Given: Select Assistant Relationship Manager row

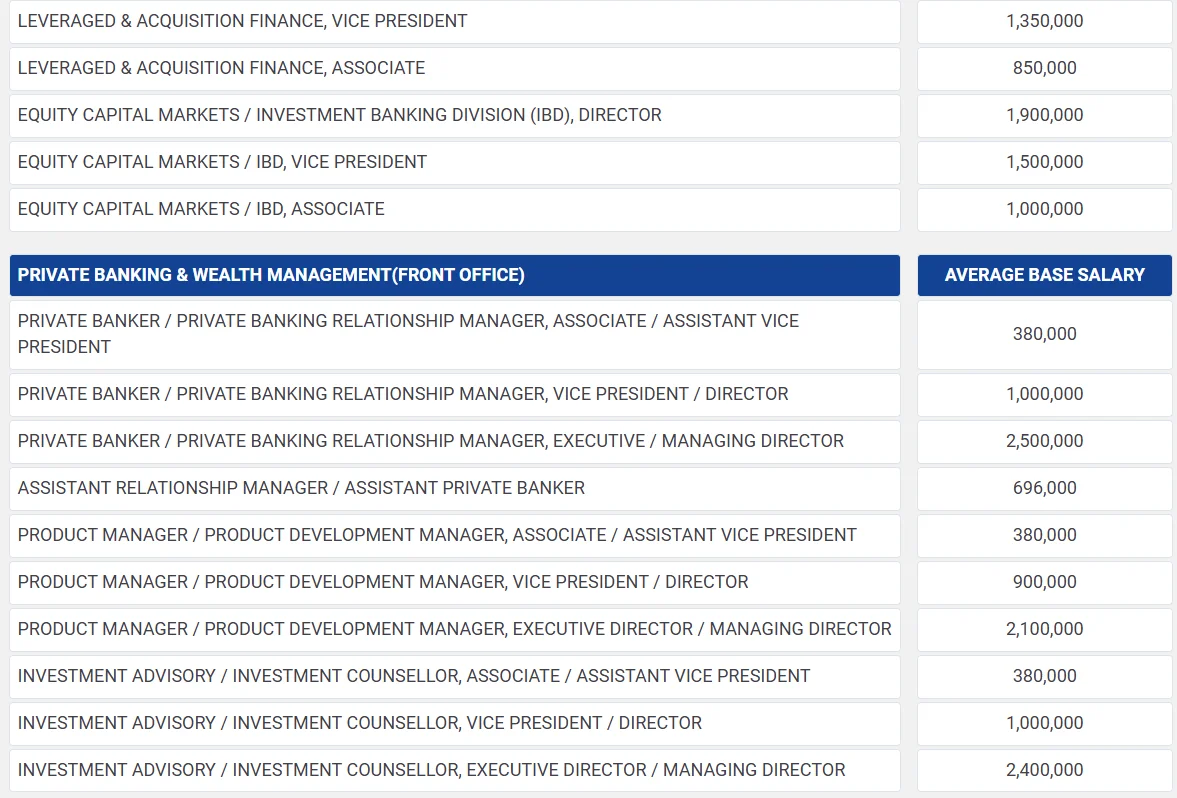Looking at the screenshot, I should point(454,489).
